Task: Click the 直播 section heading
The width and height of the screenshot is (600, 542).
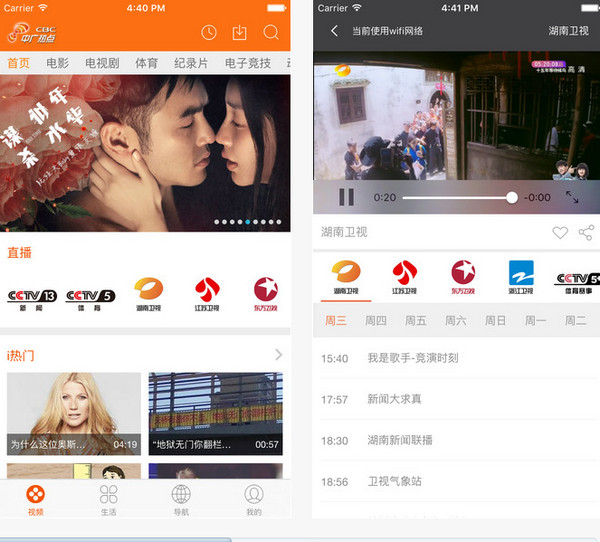Action: [x=19, y=253]
